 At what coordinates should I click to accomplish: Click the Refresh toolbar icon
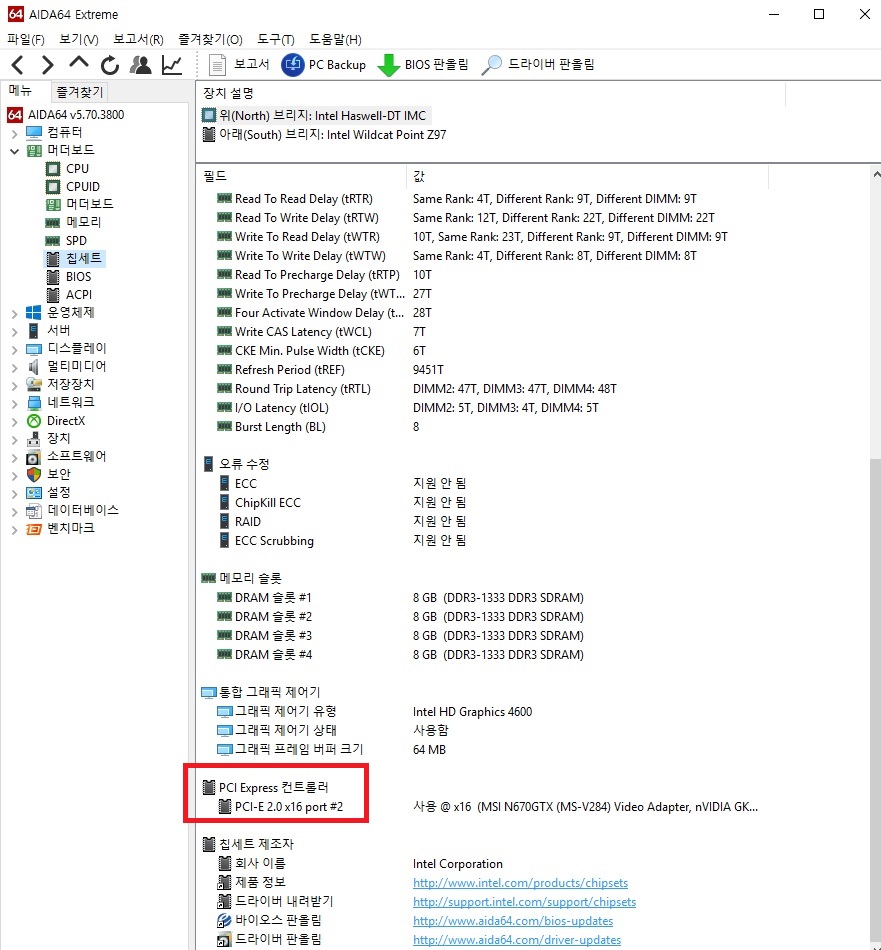tap(110, 65)
